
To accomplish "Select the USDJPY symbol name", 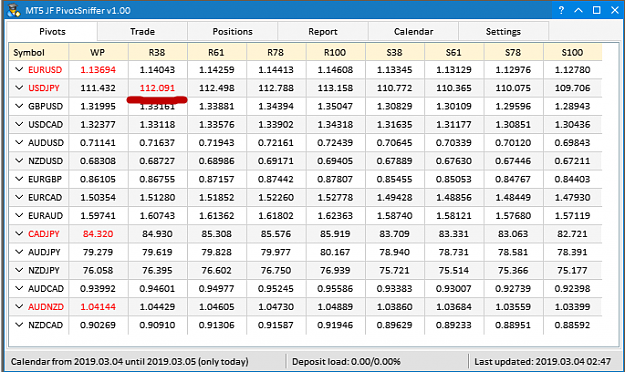I will [44, 88].
